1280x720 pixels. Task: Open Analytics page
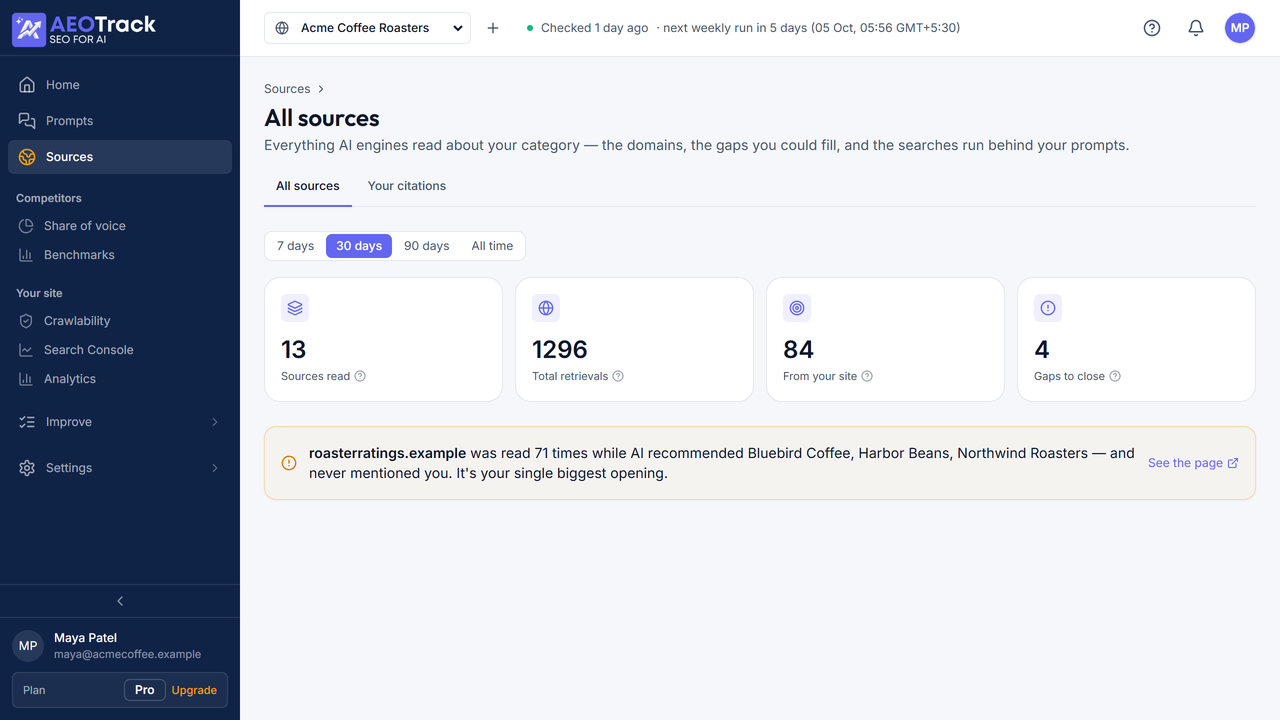click(120, 379)
